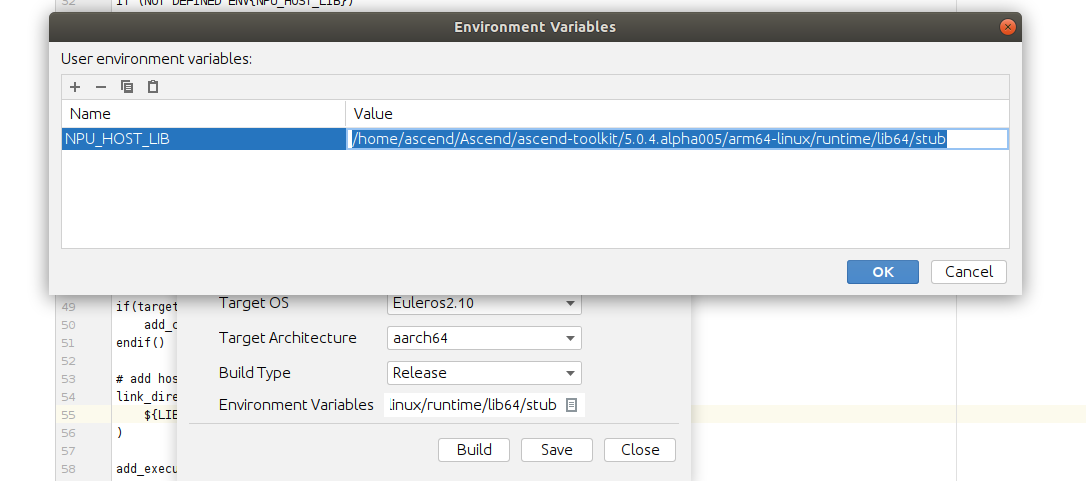Cancel the Environment Variables dialog

coord(968,272)
